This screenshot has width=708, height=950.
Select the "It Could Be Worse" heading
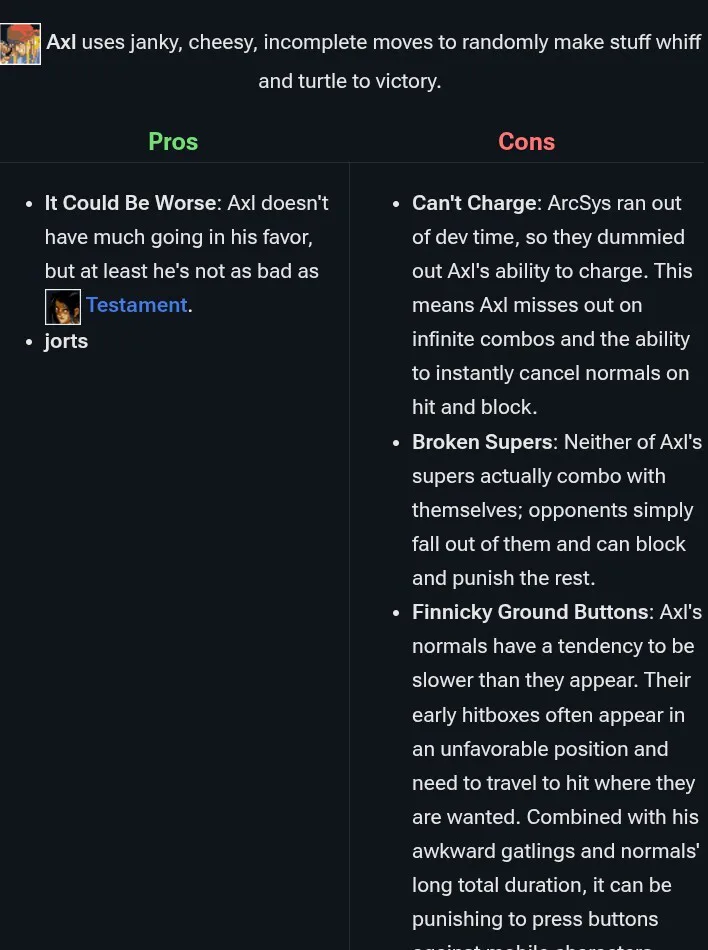tap(130, 203)
